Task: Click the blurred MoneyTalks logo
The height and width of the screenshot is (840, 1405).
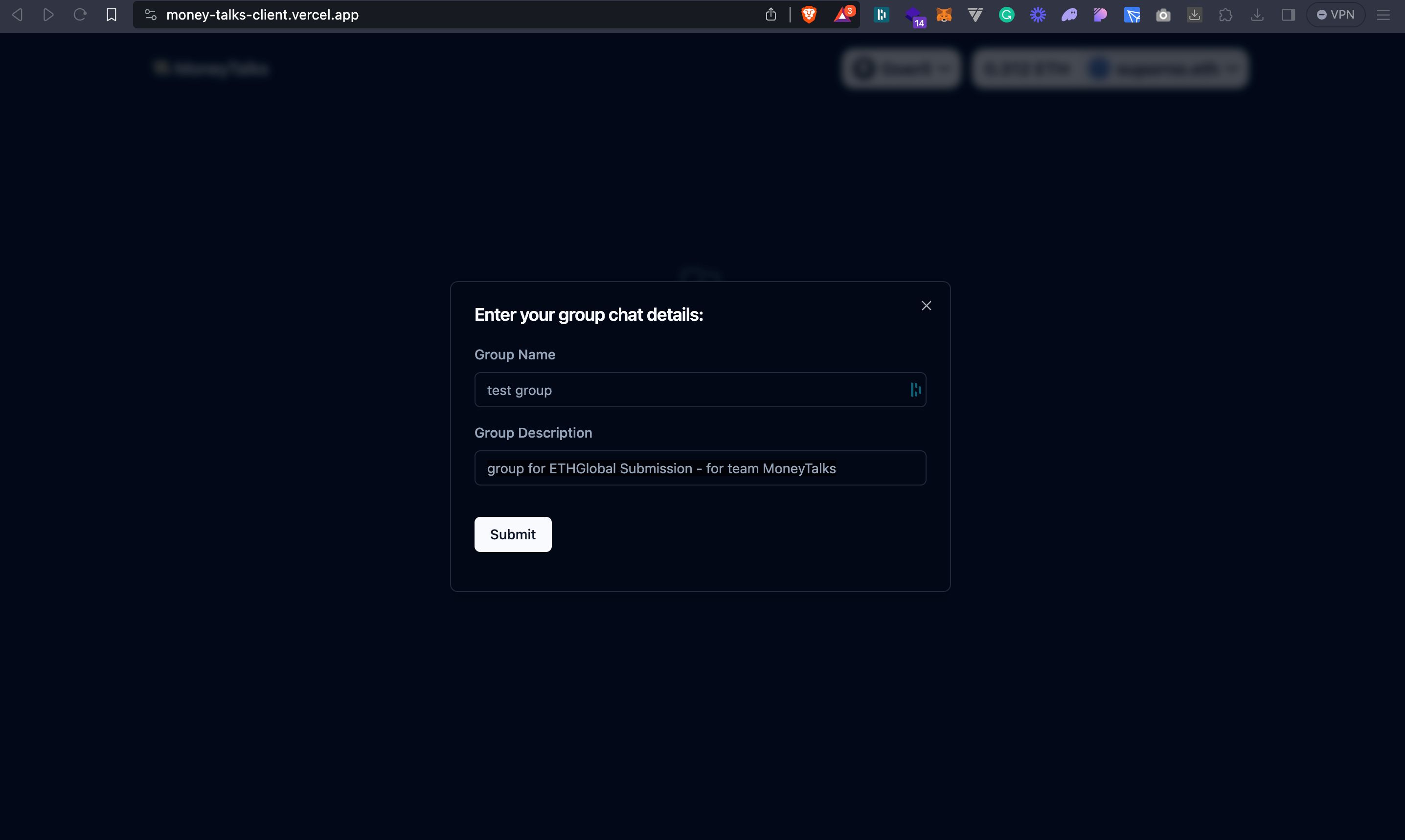Action: [211, 69]
